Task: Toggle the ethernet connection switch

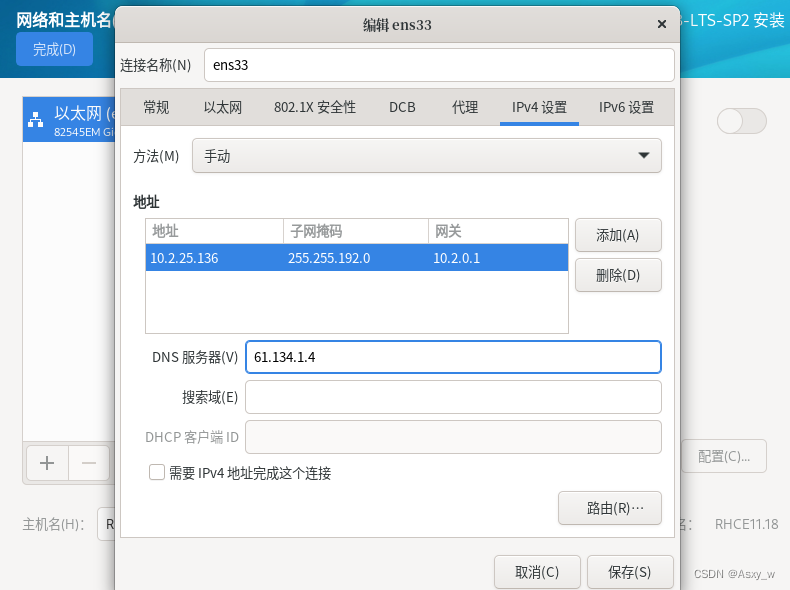Action: click(742, 121)
